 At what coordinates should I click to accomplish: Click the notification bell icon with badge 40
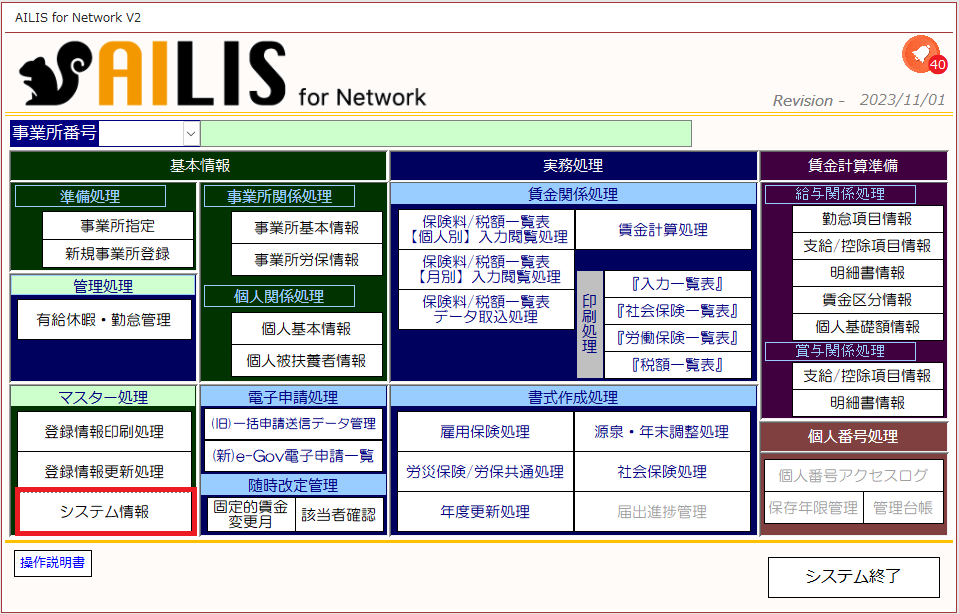[924, 56]
